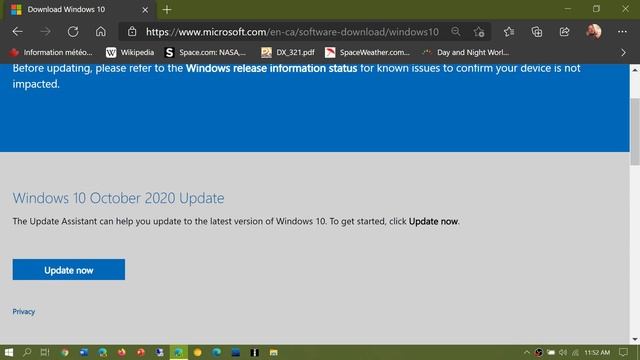View site lock information icon
The width and height of the screenshot is (640, 360).
coord(132,31)
